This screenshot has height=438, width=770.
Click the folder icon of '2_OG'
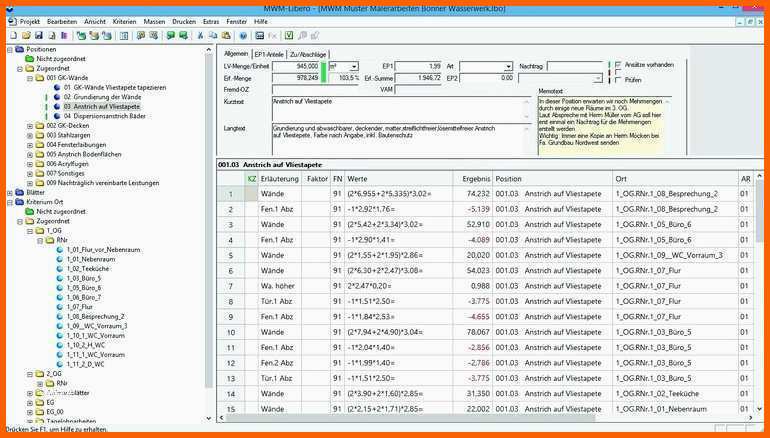tap(40, 374)
